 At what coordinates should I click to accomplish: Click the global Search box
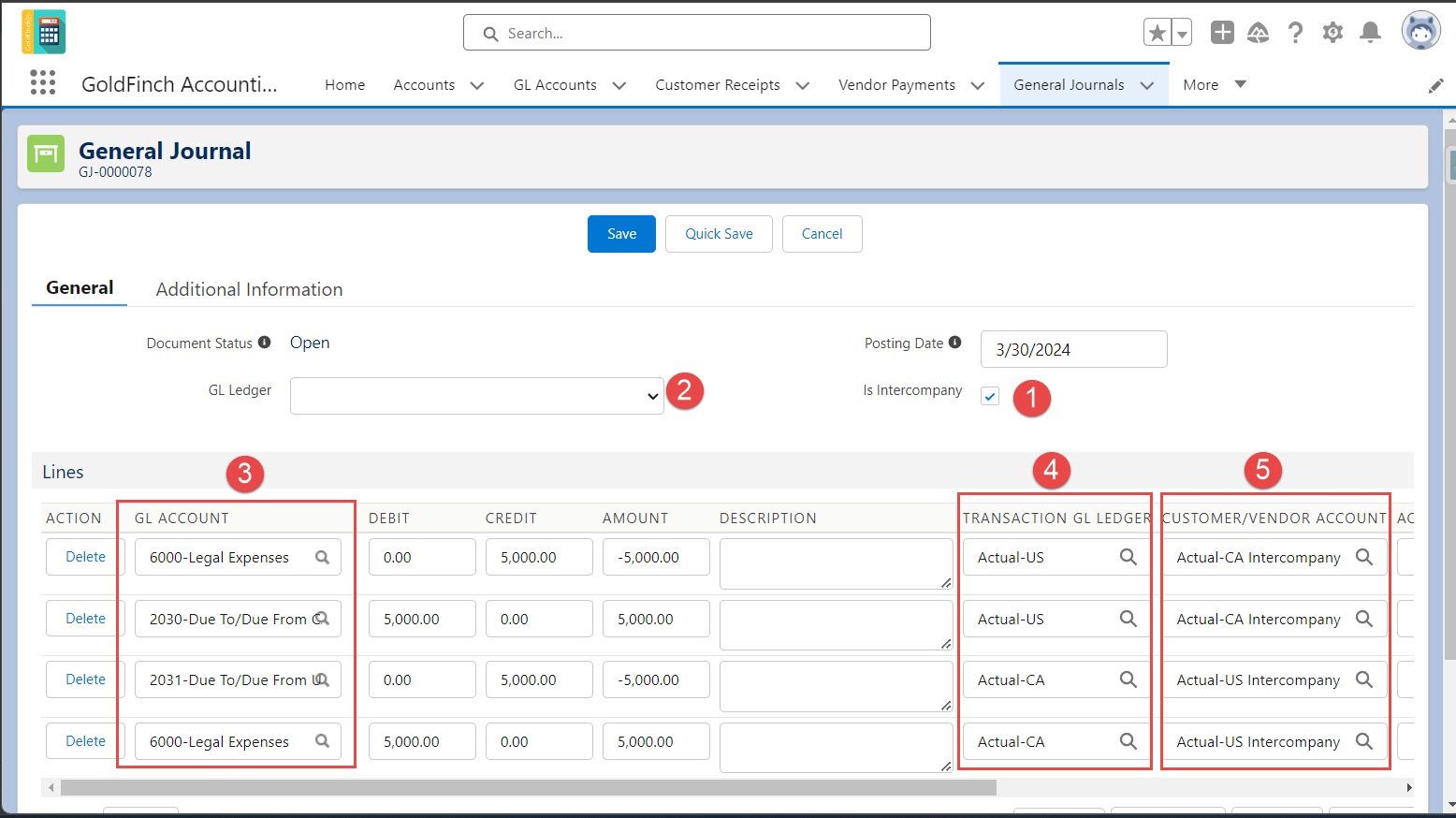coord(697,33)
